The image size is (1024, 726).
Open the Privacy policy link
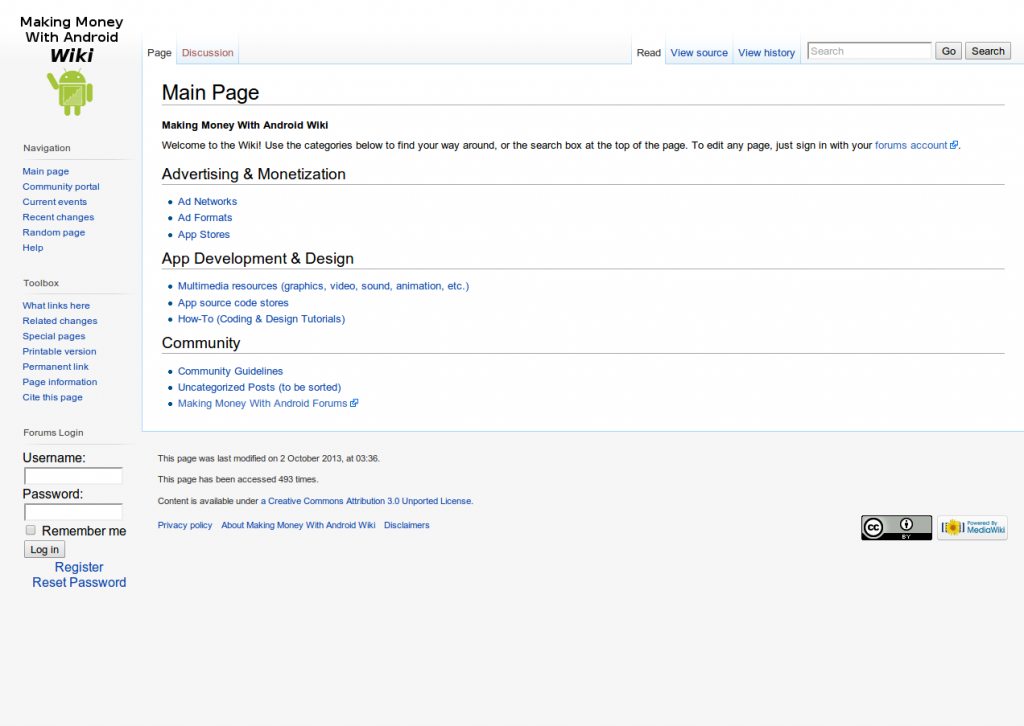[x=185, y=525]
